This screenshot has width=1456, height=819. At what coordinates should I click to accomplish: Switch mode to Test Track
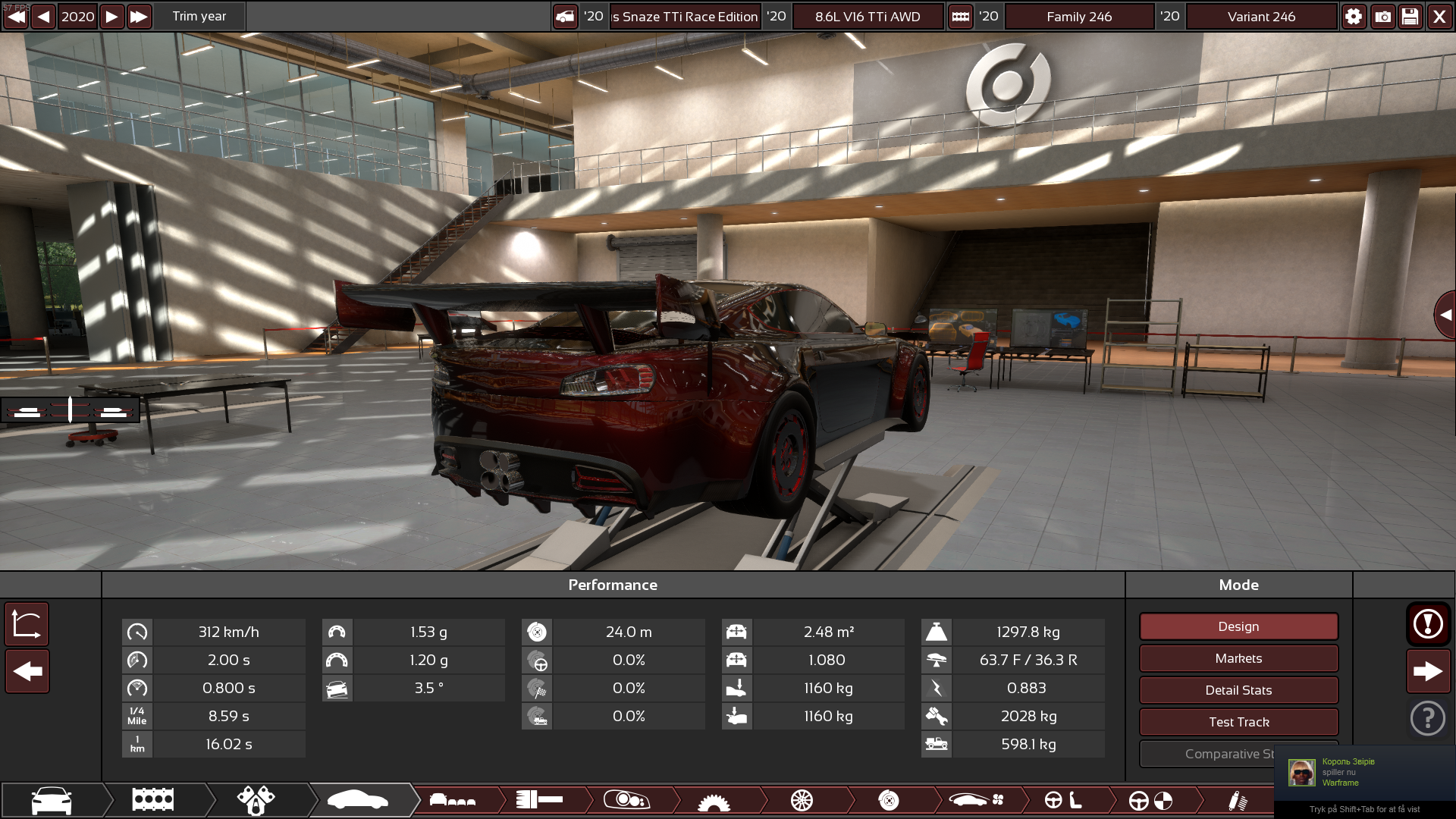point(1238,722)
